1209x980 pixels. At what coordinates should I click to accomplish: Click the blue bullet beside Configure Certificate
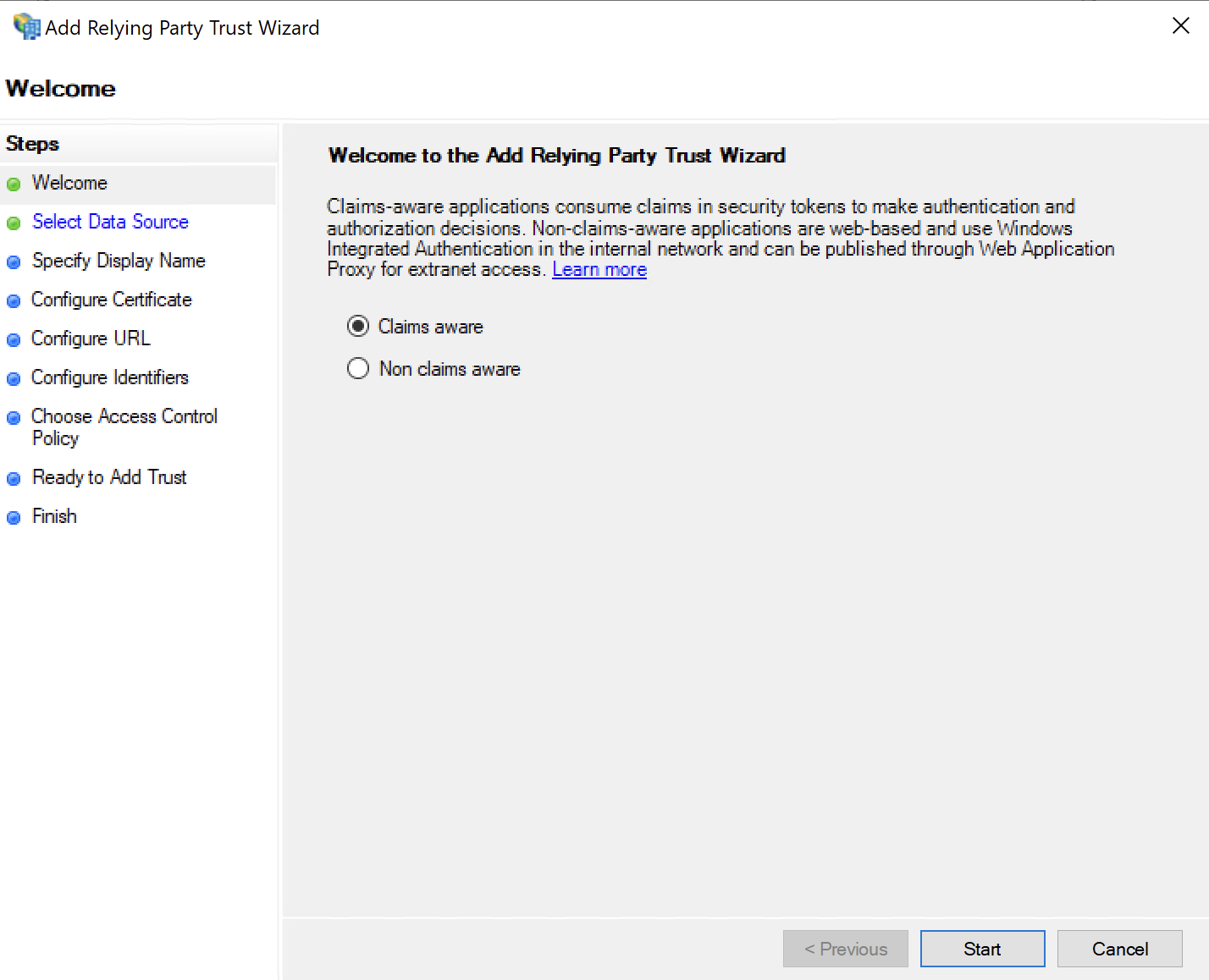[x=14, y=301]
